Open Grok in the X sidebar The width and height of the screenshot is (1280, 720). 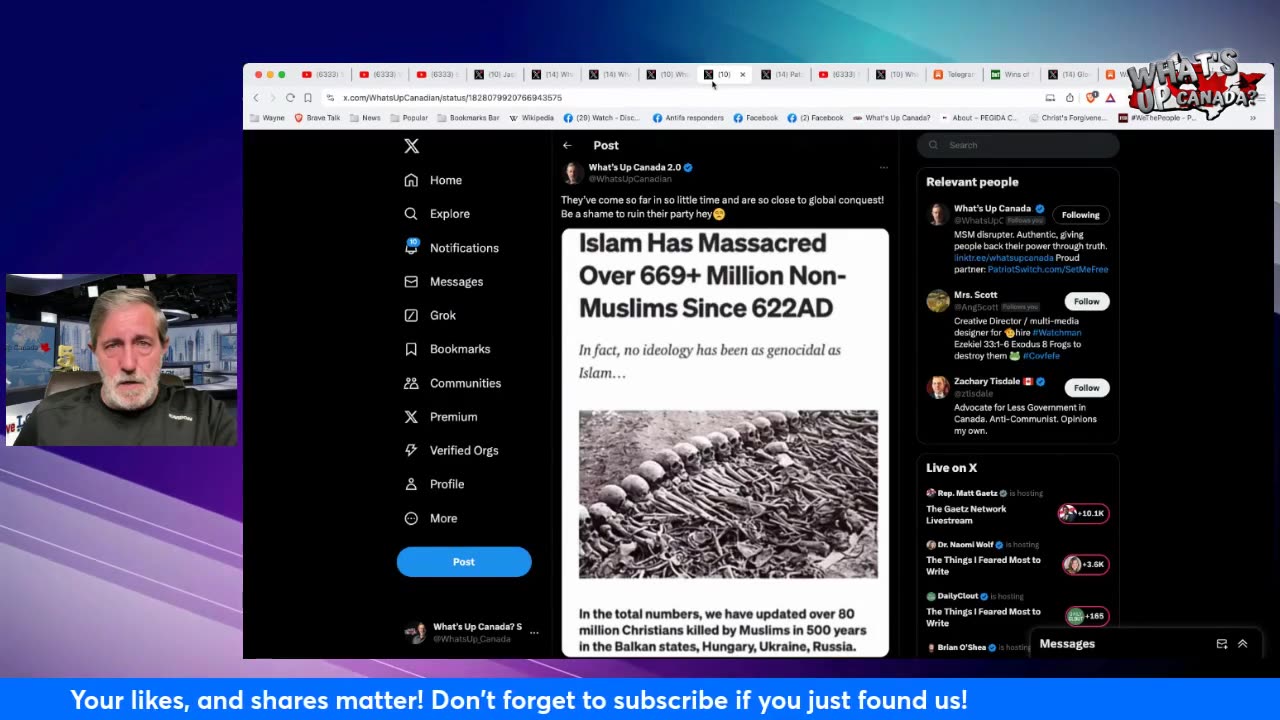pos(430,315)
